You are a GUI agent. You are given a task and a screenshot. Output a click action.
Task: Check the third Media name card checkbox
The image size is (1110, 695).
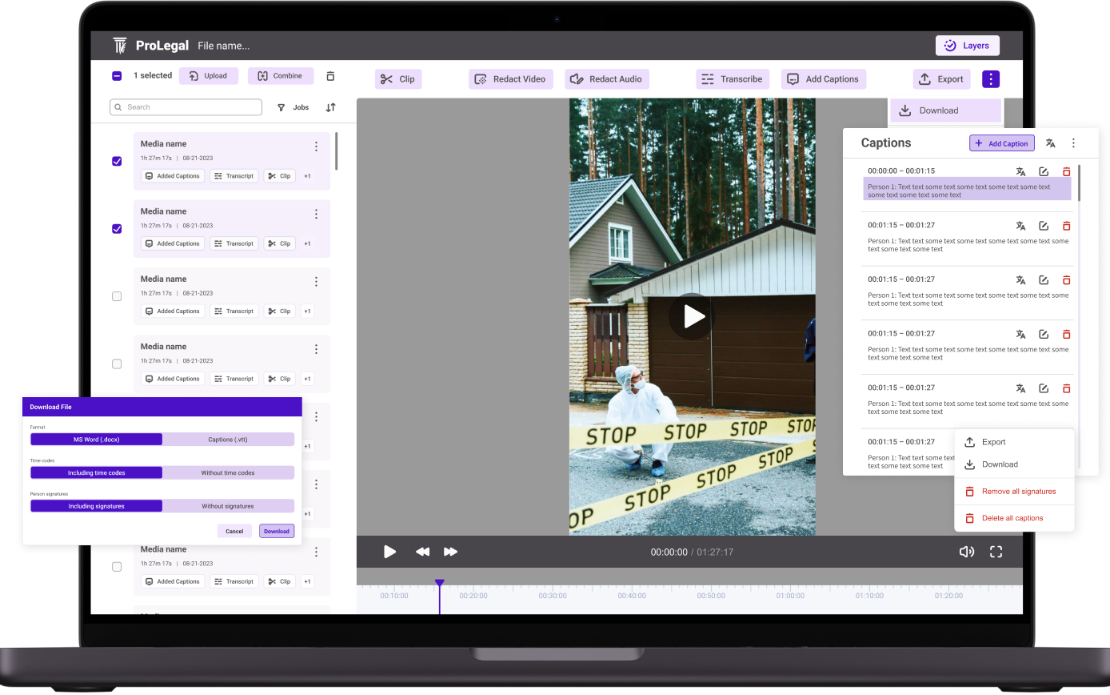[117, 297]
